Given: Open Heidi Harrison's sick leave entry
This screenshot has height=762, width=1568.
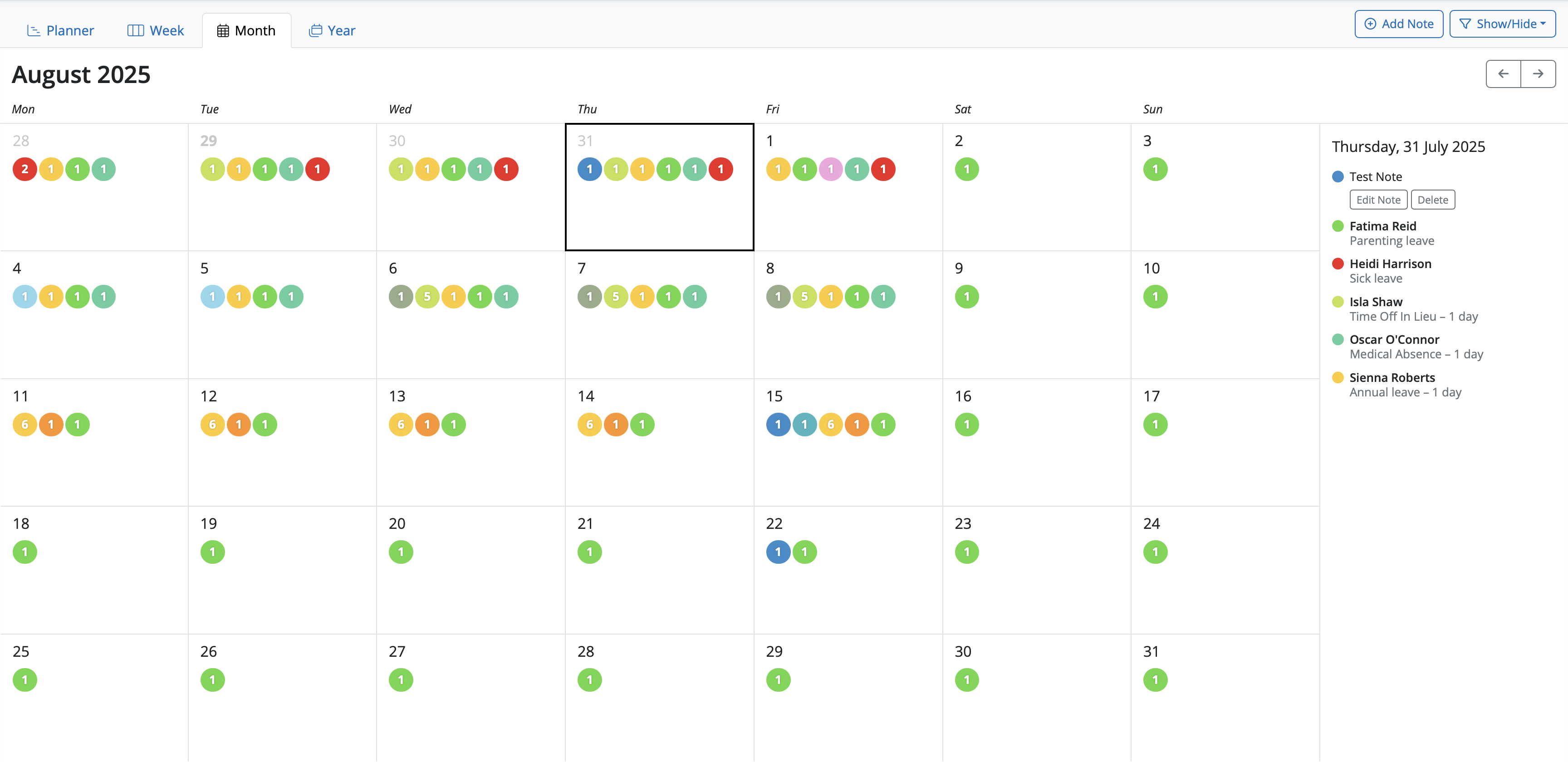Looking at the screenshot, I should pos(1390,271).
